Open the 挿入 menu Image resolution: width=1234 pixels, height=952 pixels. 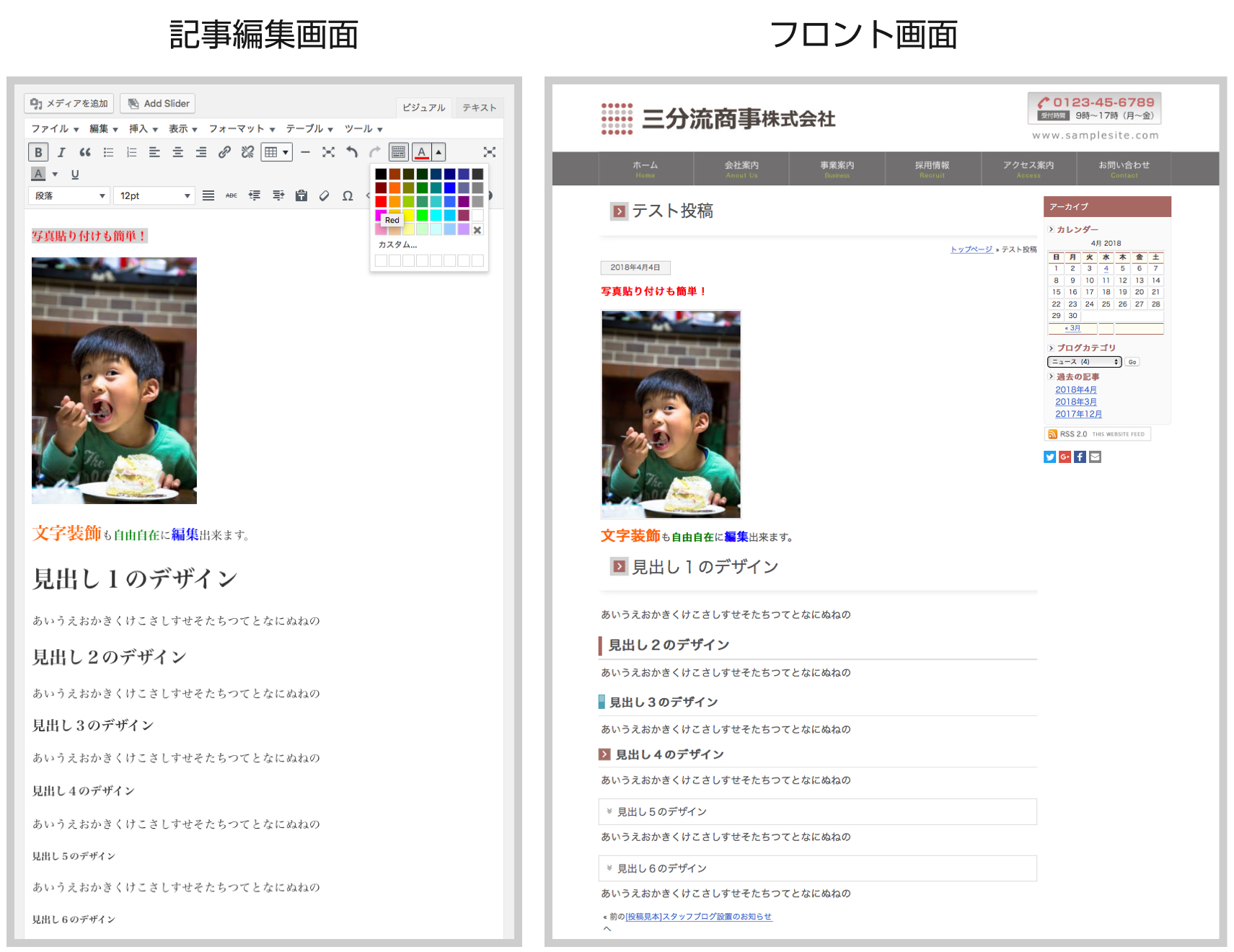(x=143, y=128)
